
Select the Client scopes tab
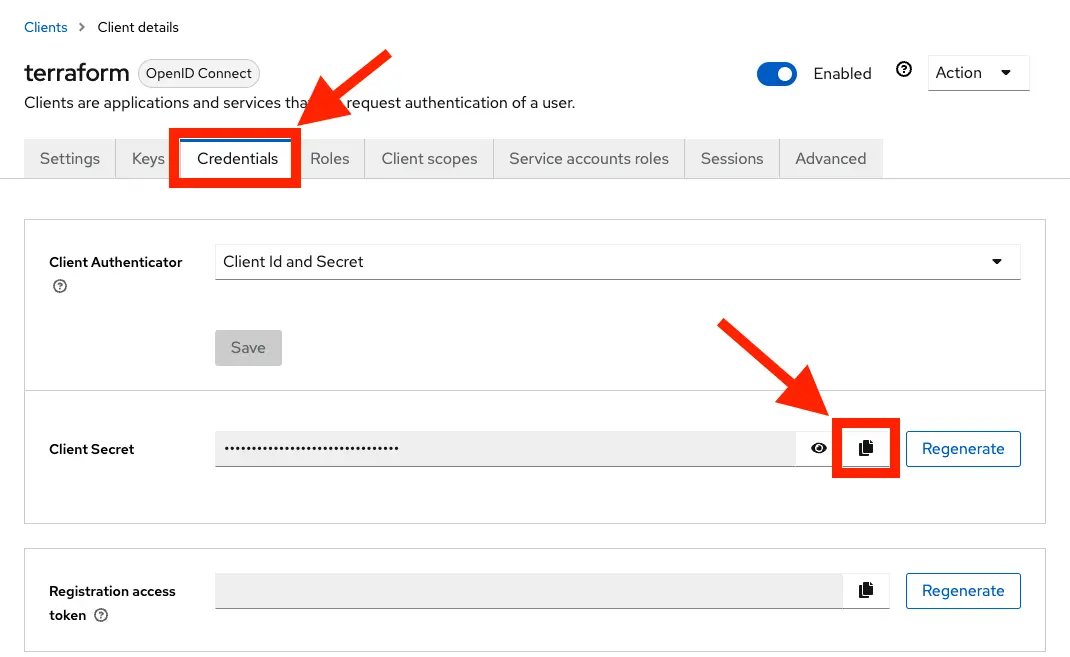428,158
